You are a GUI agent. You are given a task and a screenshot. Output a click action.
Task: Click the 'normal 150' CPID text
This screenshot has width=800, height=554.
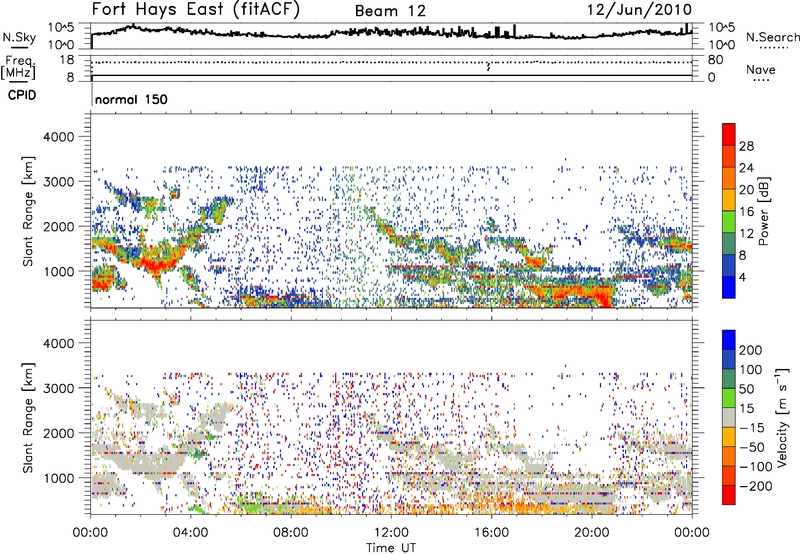(x=131, y=99)
